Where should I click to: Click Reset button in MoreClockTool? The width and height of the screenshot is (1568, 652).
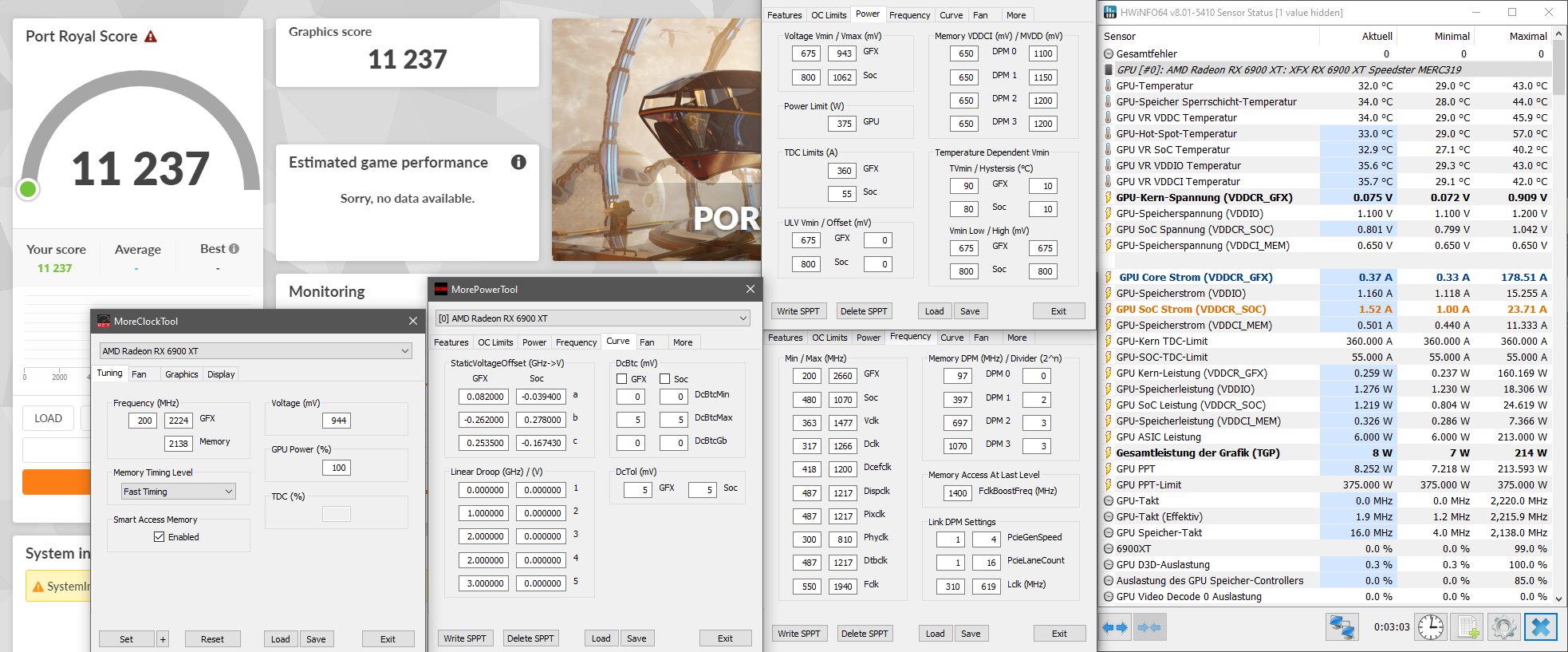(x=212, y=639)
